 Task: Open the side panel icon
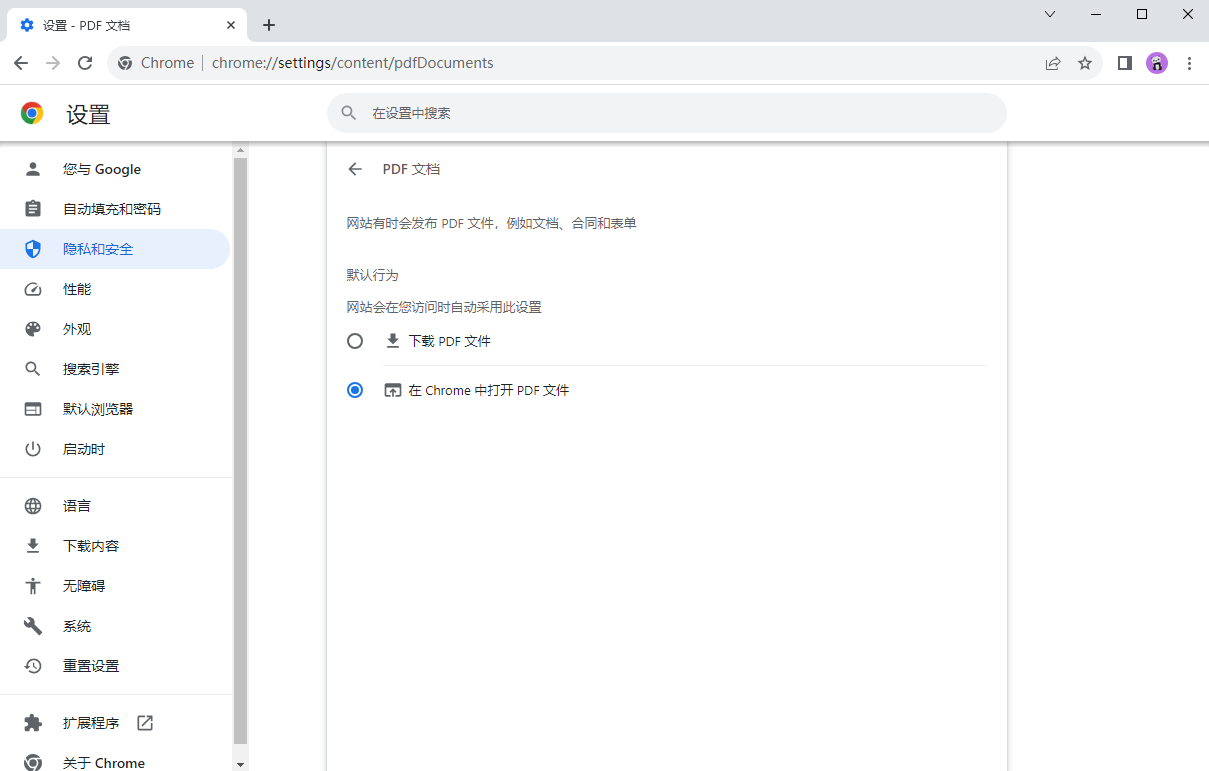[1125, 63]
